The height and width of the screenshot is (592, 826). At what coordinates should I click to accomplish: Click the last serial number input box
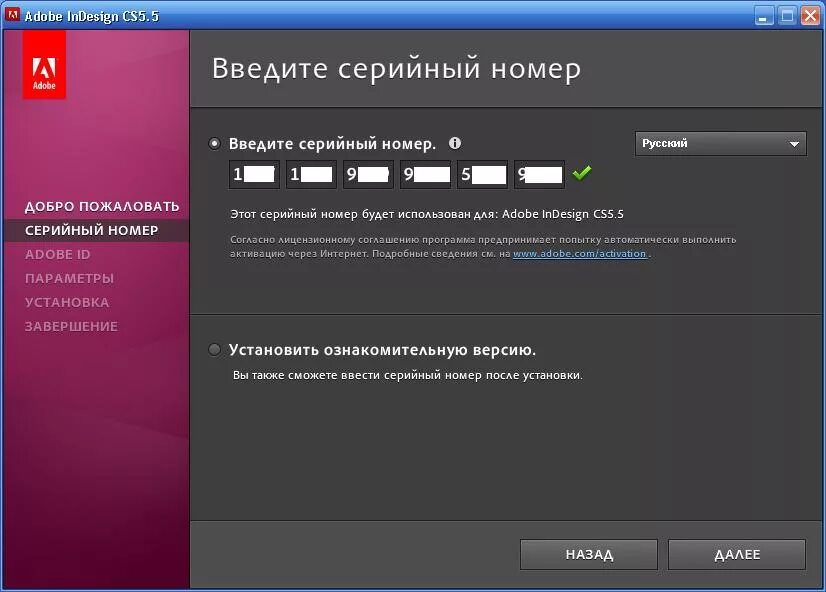point(539,173)
